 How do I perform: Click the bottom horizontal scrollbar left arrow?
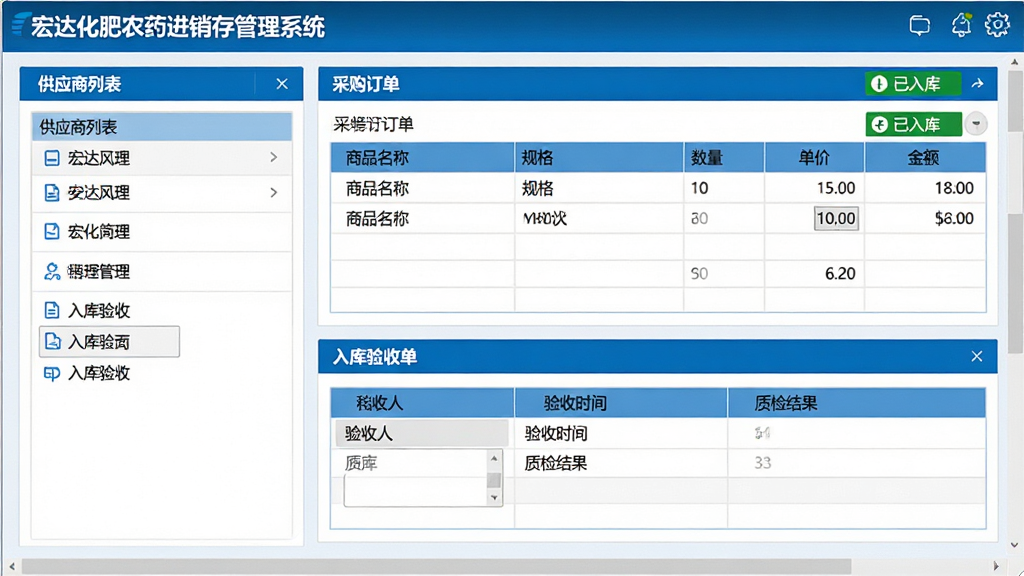(12, 566)
